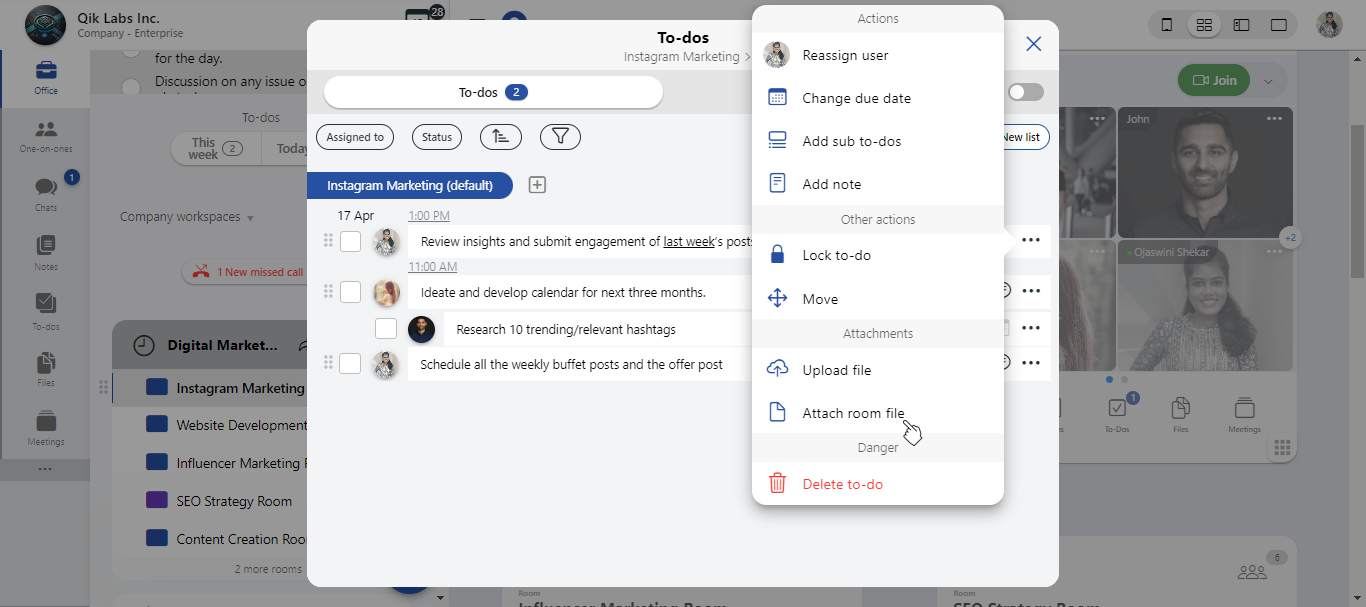Screen dimensions: 1366x607
Task: Click the green Join button
Action: pos(1214,80)
